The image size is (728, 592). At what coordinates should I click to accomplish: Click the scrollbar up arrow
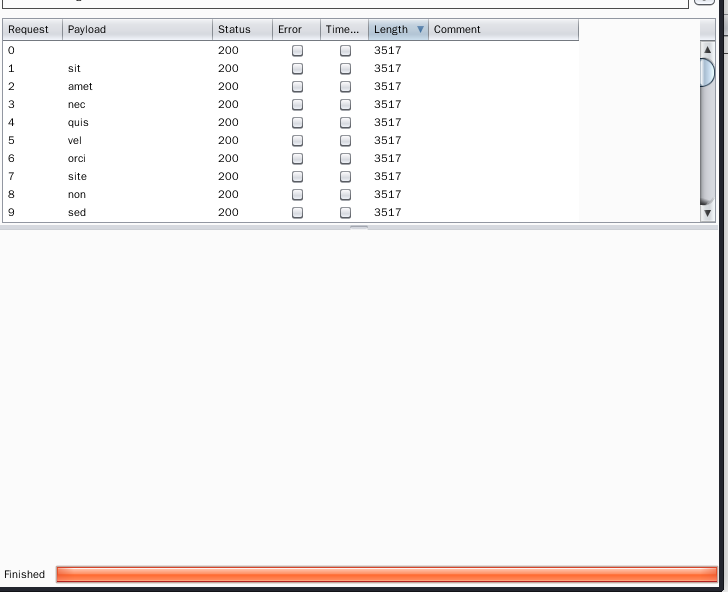(707, 49)
